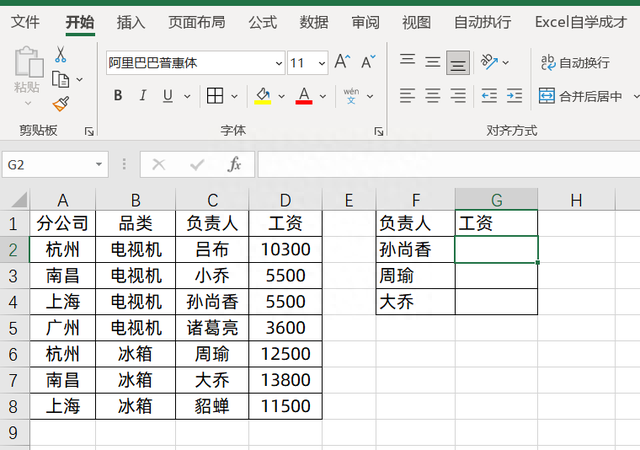The image size is (640, 450).
Task: Open the font color dropdown arrow
Action: click(x=323, y=96)
